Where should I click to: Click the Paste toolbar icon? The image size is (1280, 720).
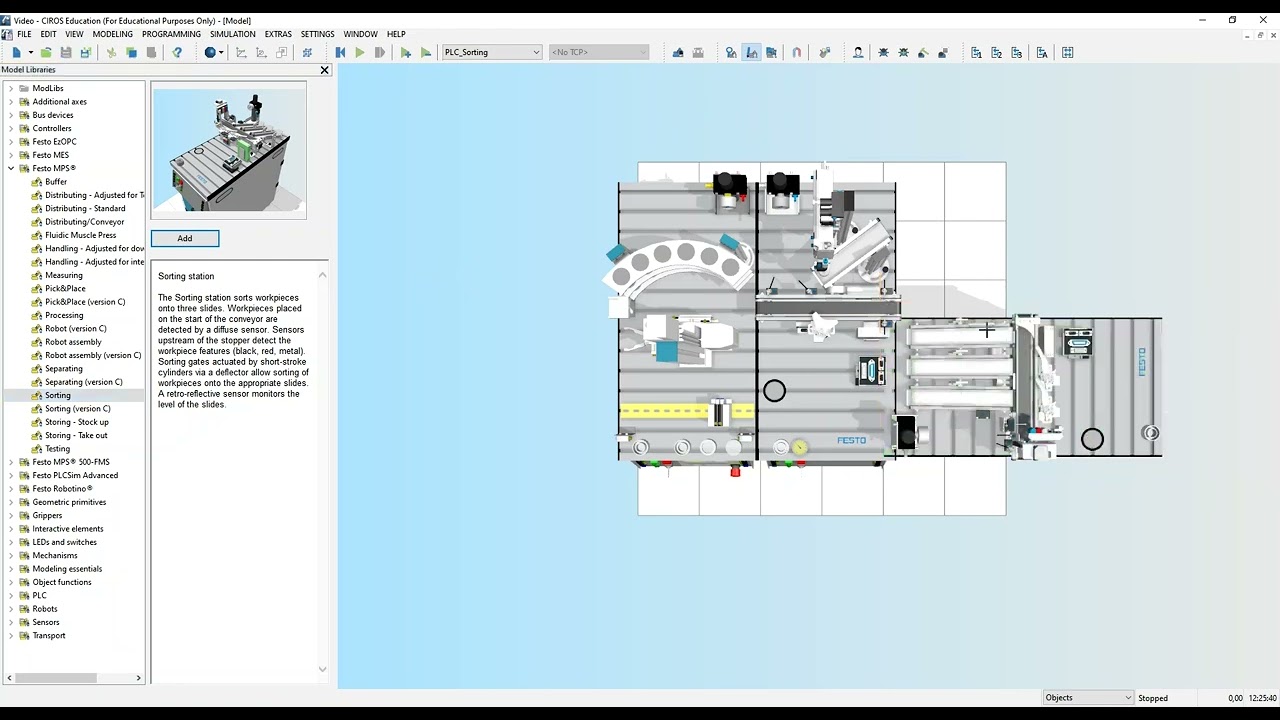(x=151, y=52)
